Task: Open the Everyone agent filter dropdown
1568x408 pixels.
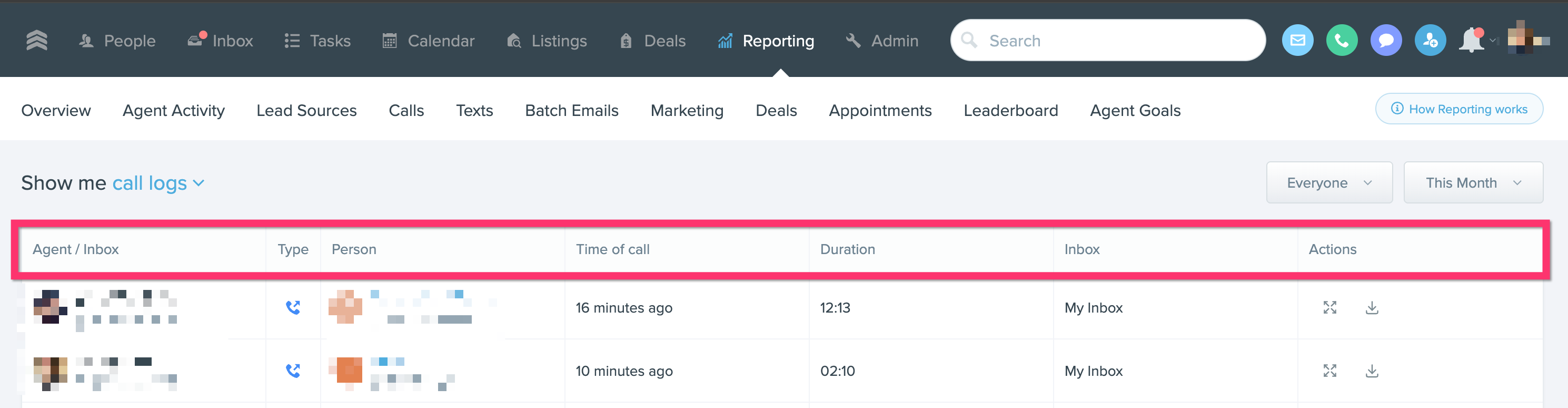Action: tap(1329, 183)
